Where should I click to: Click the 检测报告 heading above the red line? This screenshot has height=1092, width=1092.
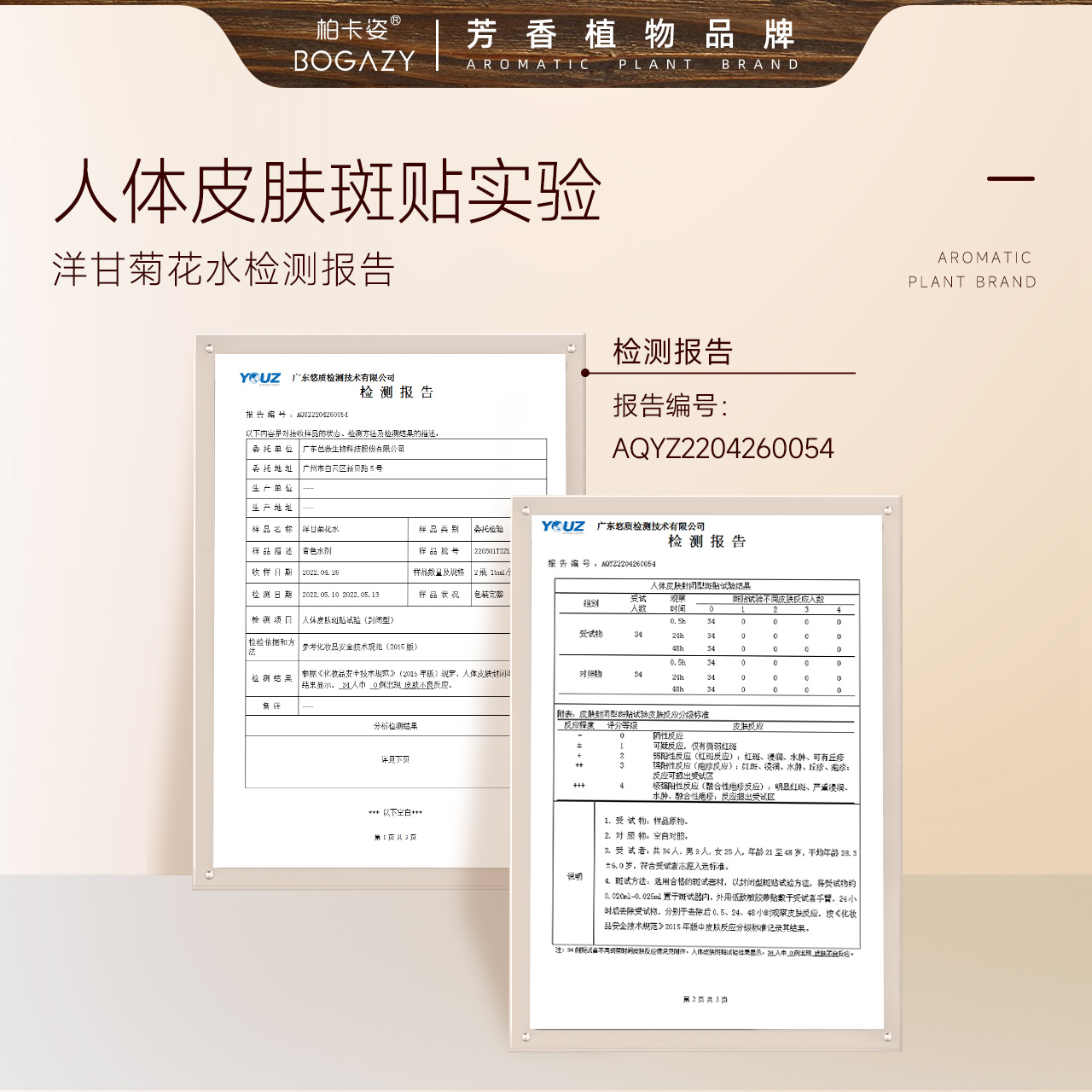pos(673,351)
